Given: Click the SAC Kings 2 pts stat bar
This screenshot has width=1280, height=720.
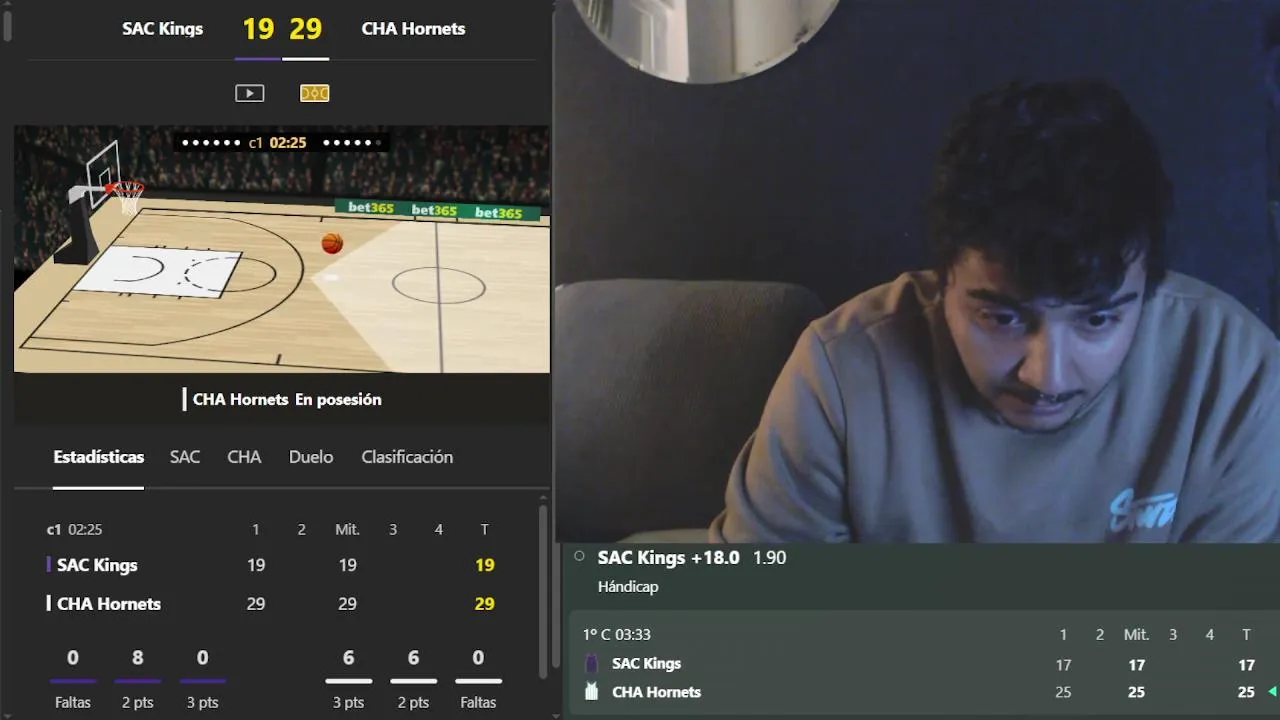Looking at the screenshot, I should coord(138,681).
